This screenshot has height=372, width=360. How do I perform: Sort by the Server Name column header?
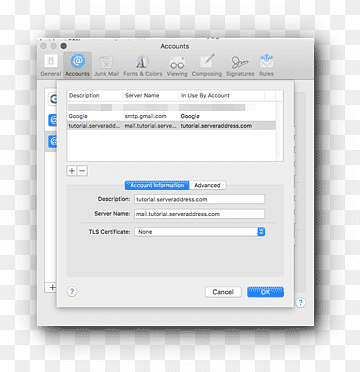click(151, 96)
